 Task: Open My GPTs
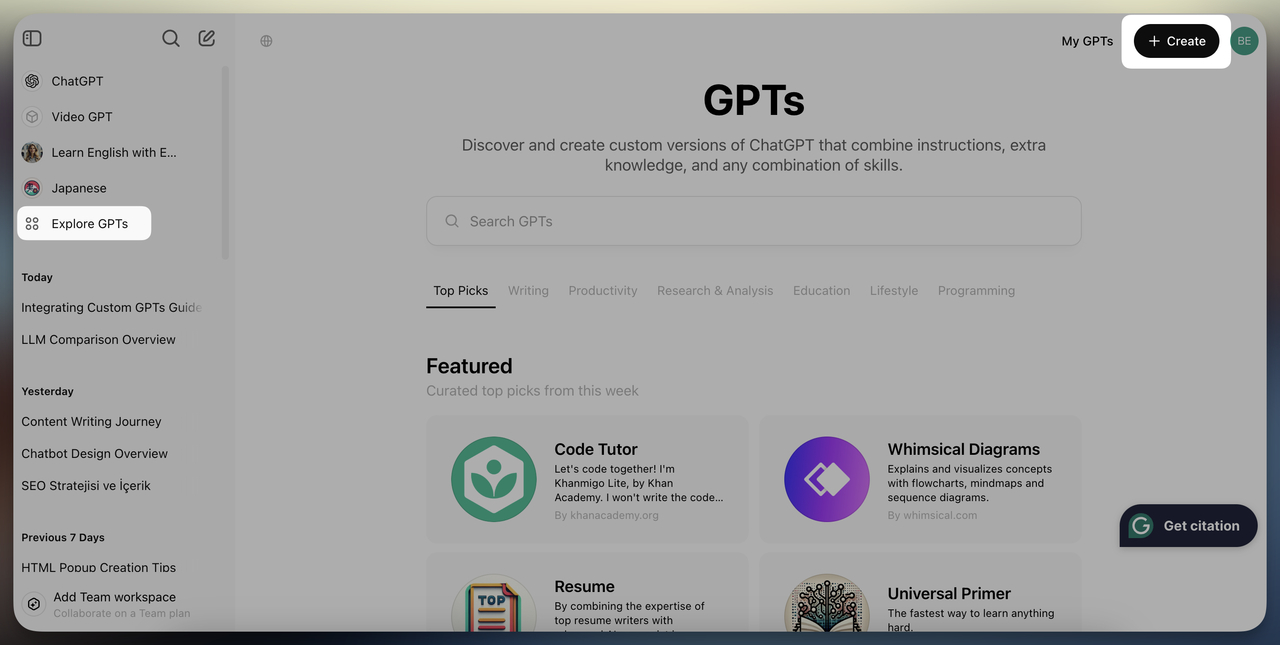coord(1087,41)
